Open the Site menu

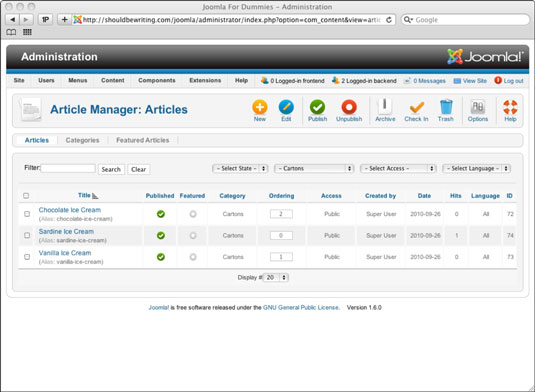(x=19, y=81)
